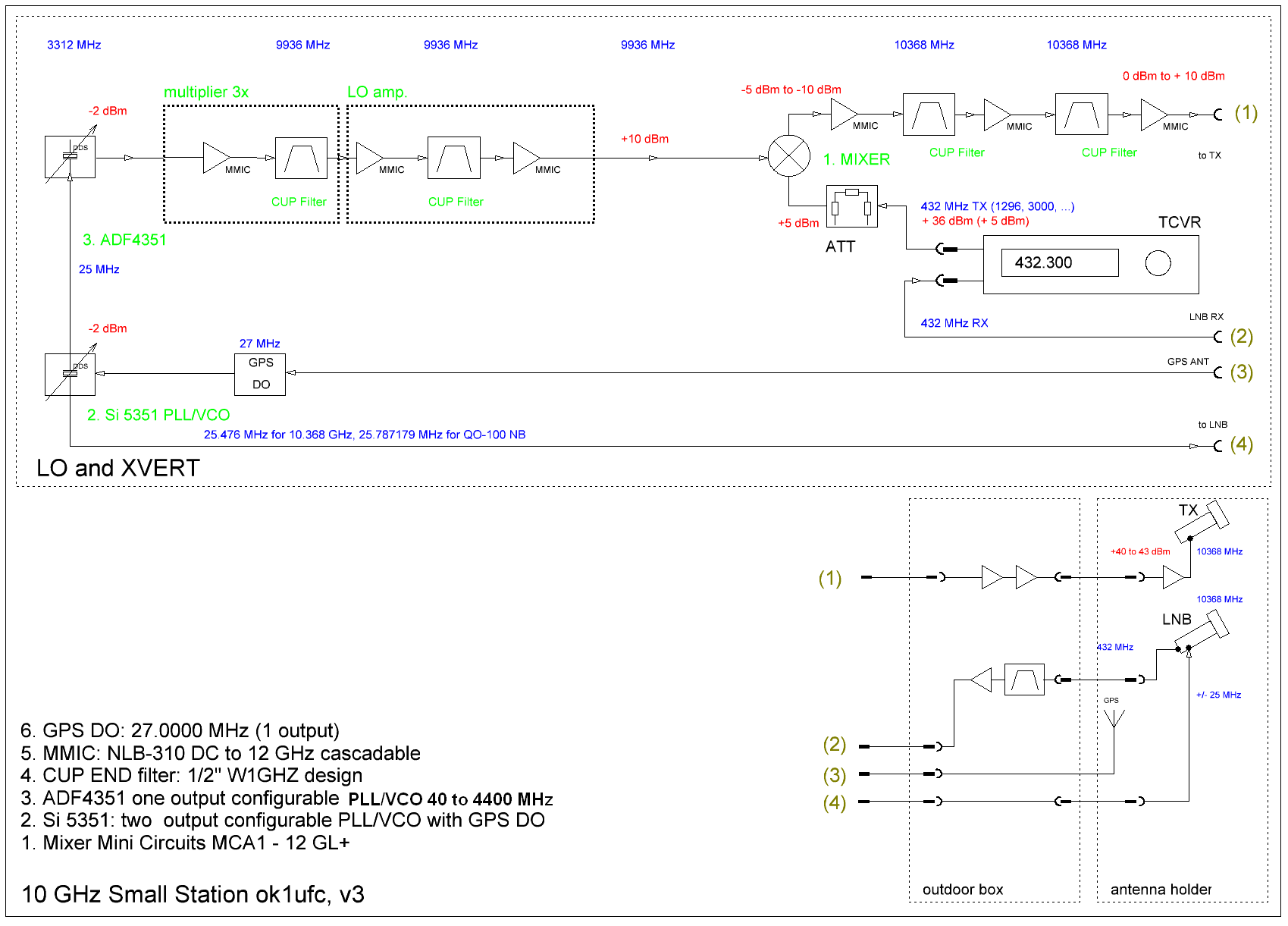
Task: Click the TCVR 432.300 frequency display
Action: click(1059, 263)
